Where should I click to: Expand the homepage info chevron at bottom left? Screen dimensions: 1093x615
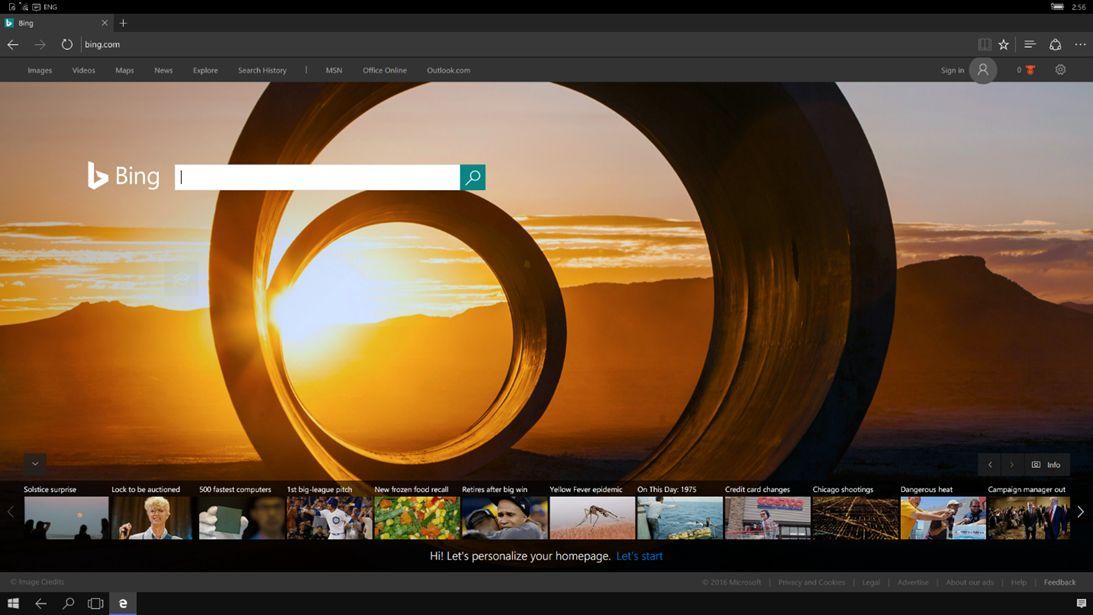(34, 463)
